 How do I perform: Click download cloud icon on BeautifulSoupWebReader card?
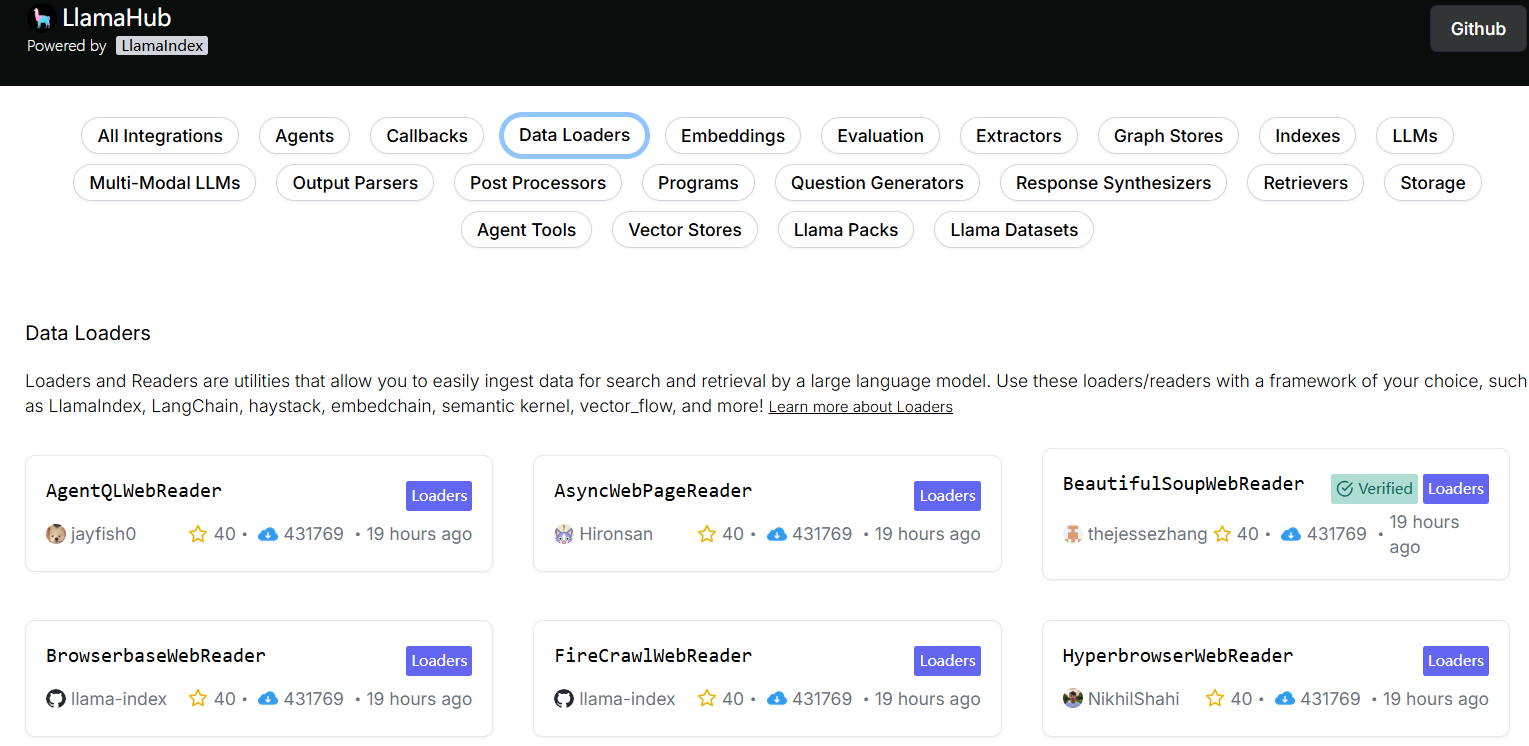1291,534
